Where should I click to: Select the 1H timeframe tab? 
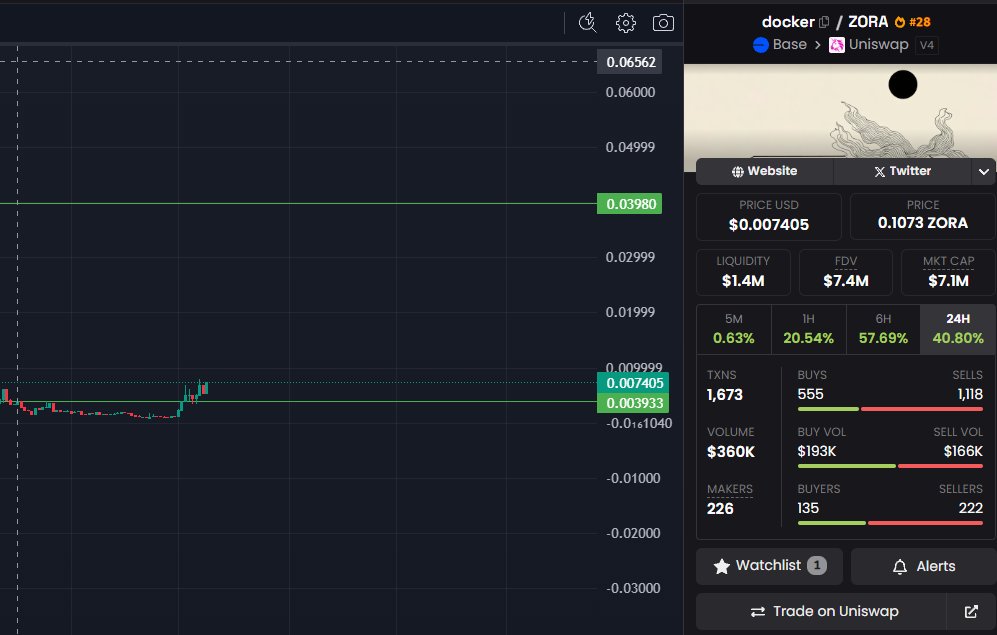[808, 329]
